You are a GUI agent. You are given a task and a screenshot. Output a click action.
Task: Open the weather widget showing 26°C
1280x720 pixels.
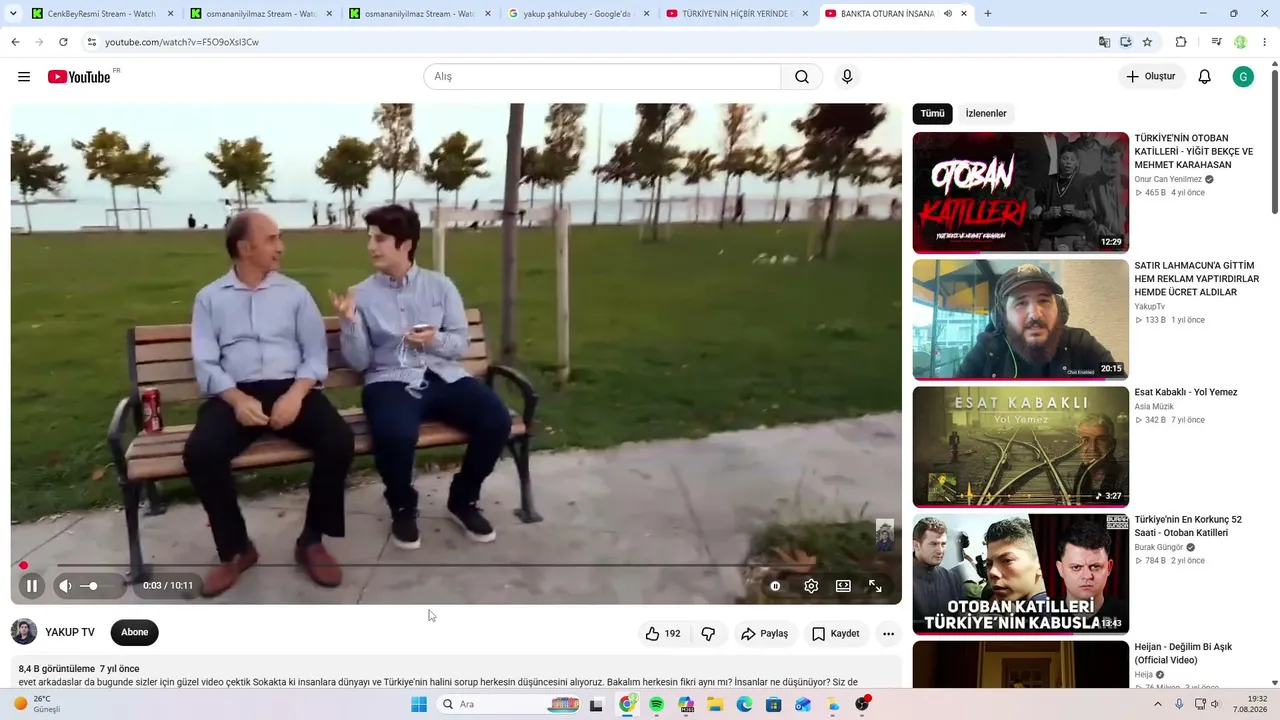(37, 704)
